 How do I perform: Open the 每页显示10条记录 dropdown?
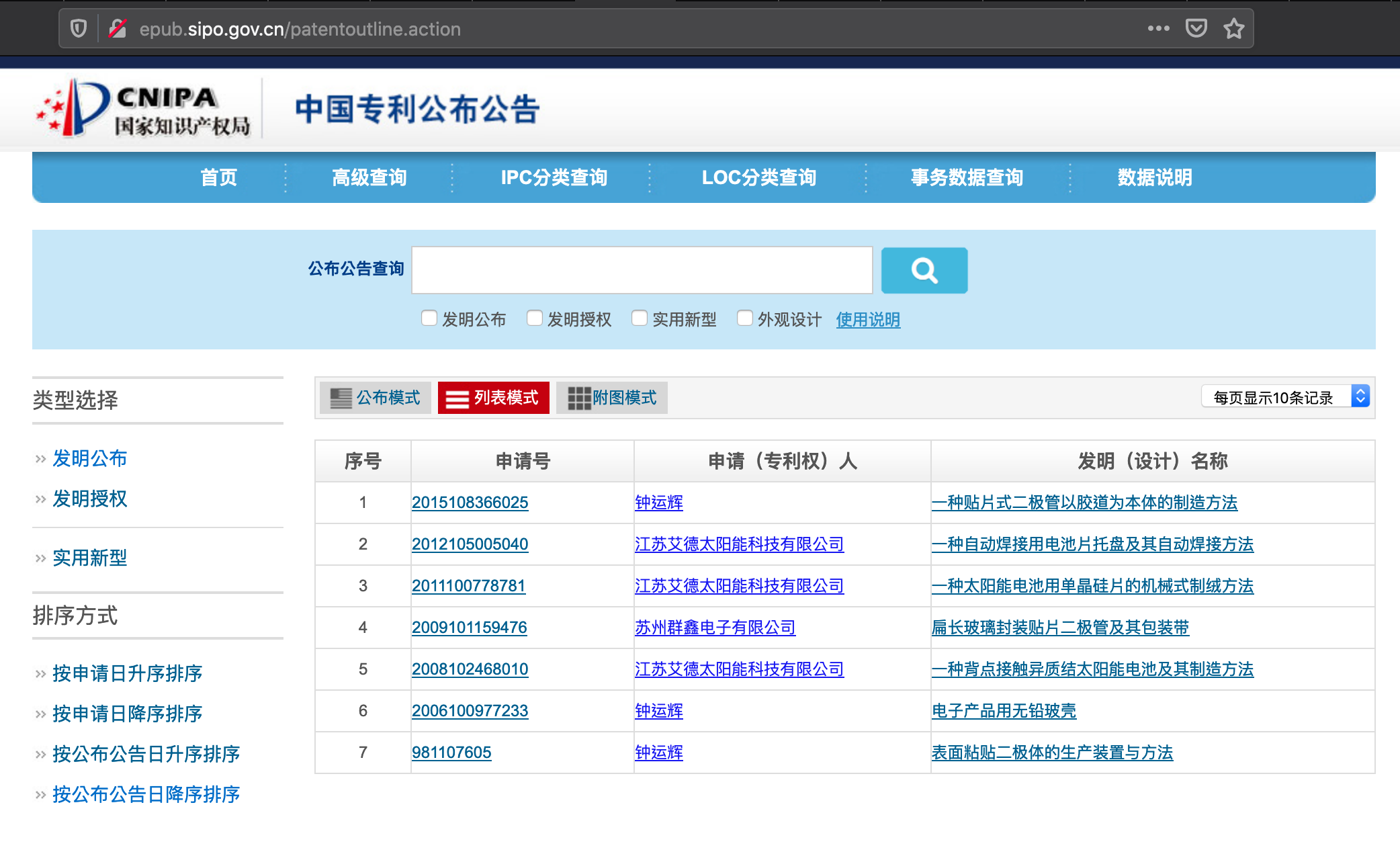tap(1285, 397)
